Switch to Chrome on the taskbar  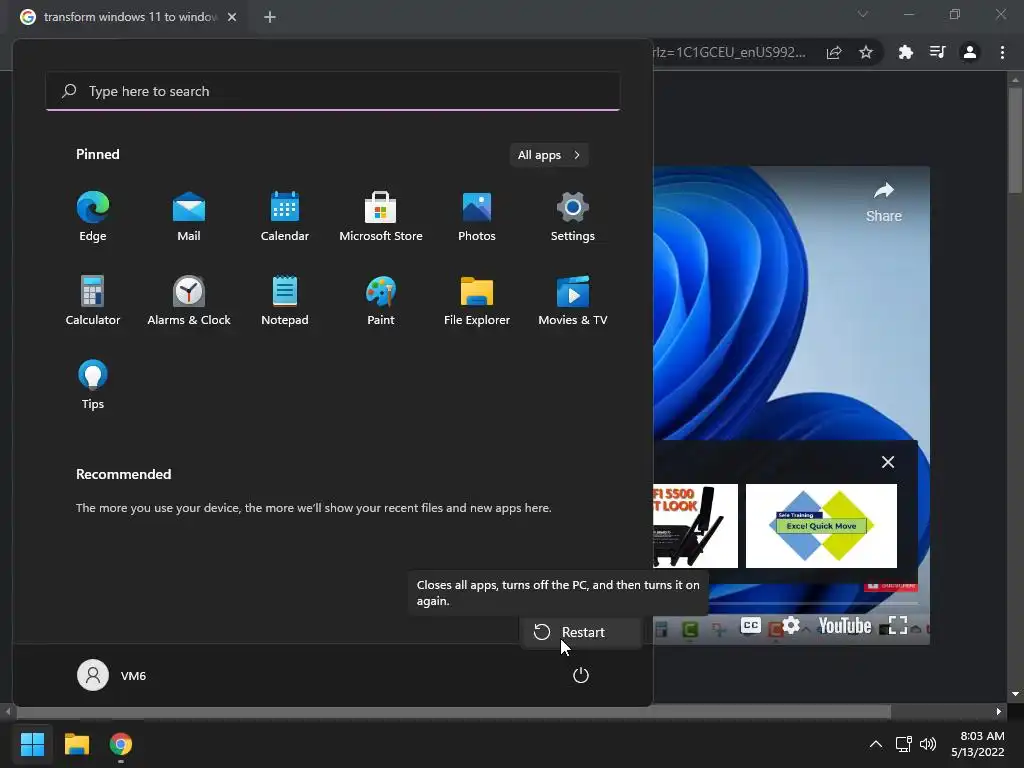(x=121, y=744)
